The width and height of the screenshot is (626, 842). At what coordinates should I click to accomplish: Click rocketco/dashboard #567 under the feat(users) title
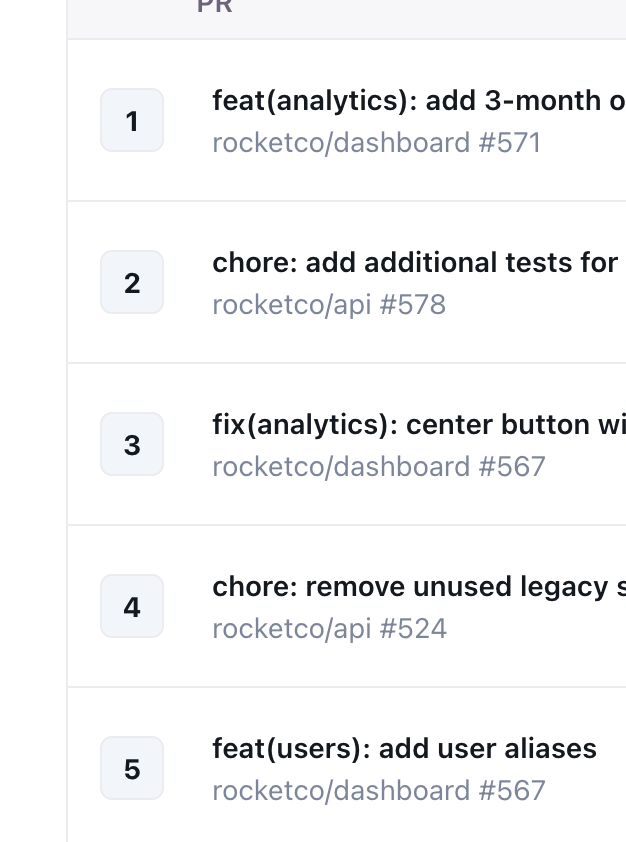click(x=379, y=791)
